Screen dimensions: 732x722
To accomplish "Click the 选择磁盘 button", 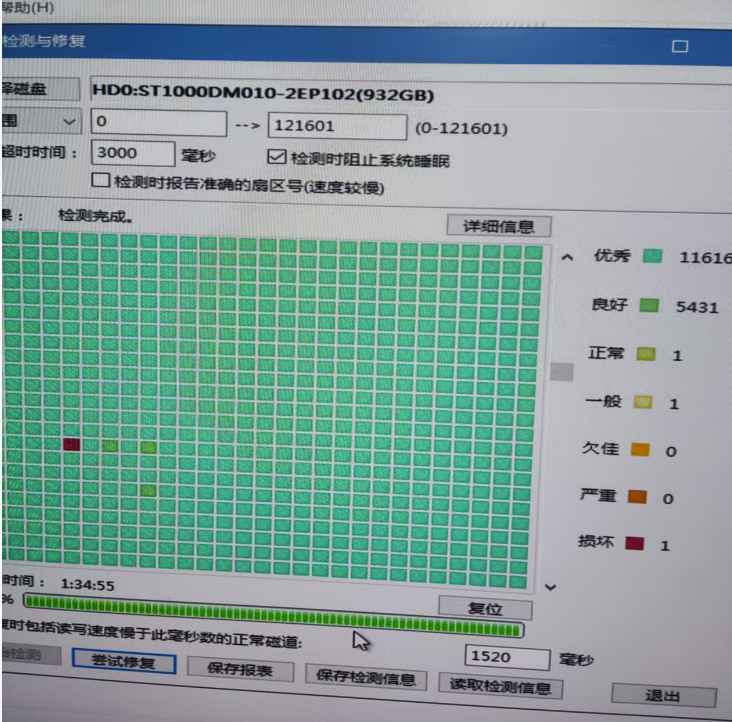I will [x=40, y=89].
